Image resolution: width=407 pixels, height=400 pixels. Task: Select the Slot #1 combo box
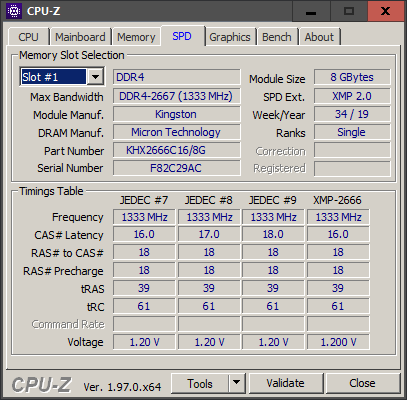62,77
